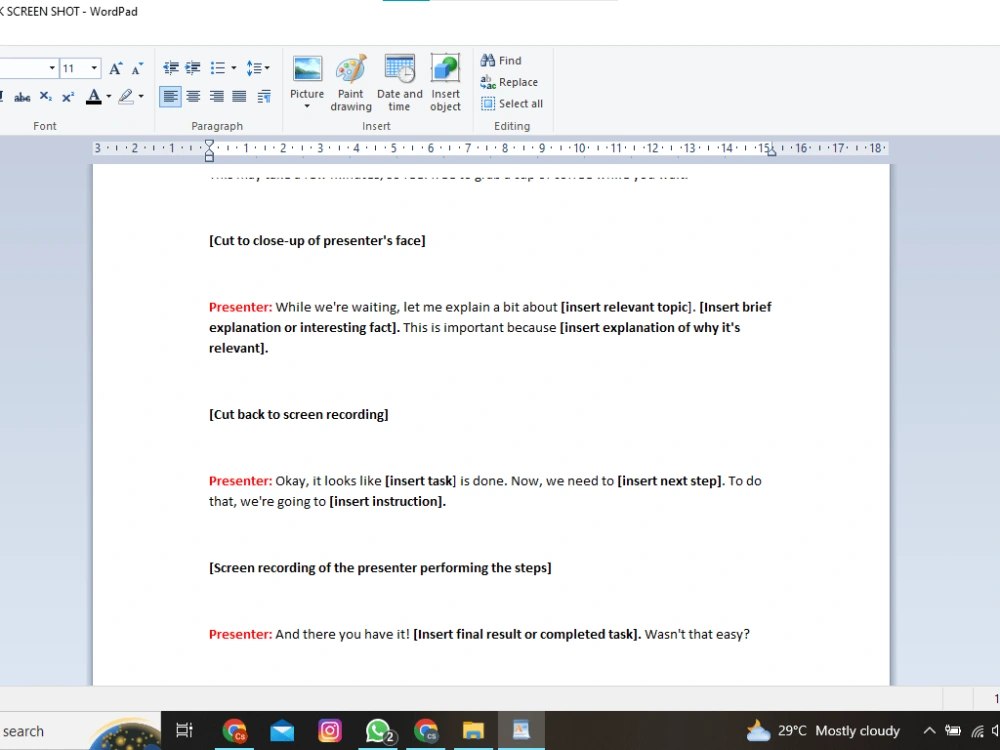The width and height of the screenshot is (1000, 750).
Task: Open Instagram from the taskbar
Action: [x=330, y=731]
